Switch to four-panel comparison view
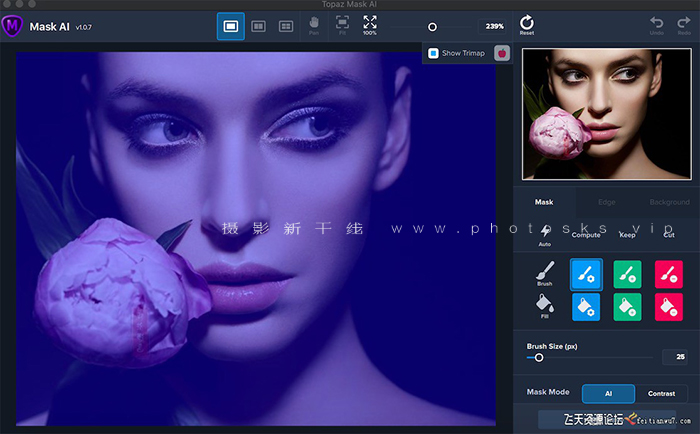Viewport: 700px width, 434px height. (286, 26)
